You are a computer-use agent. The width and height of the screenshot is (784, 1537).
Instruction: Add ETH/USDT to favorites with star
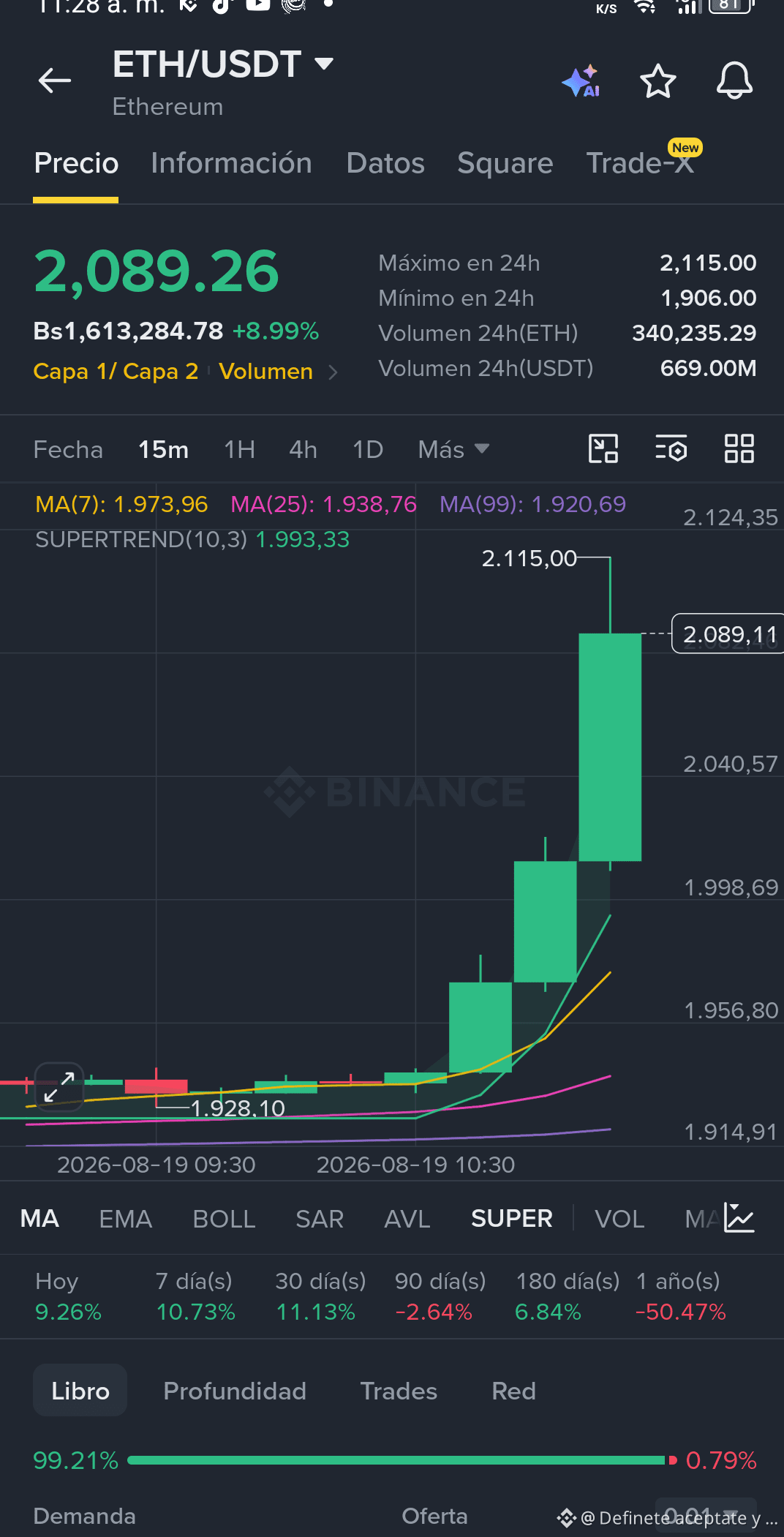tap(657, 81)
